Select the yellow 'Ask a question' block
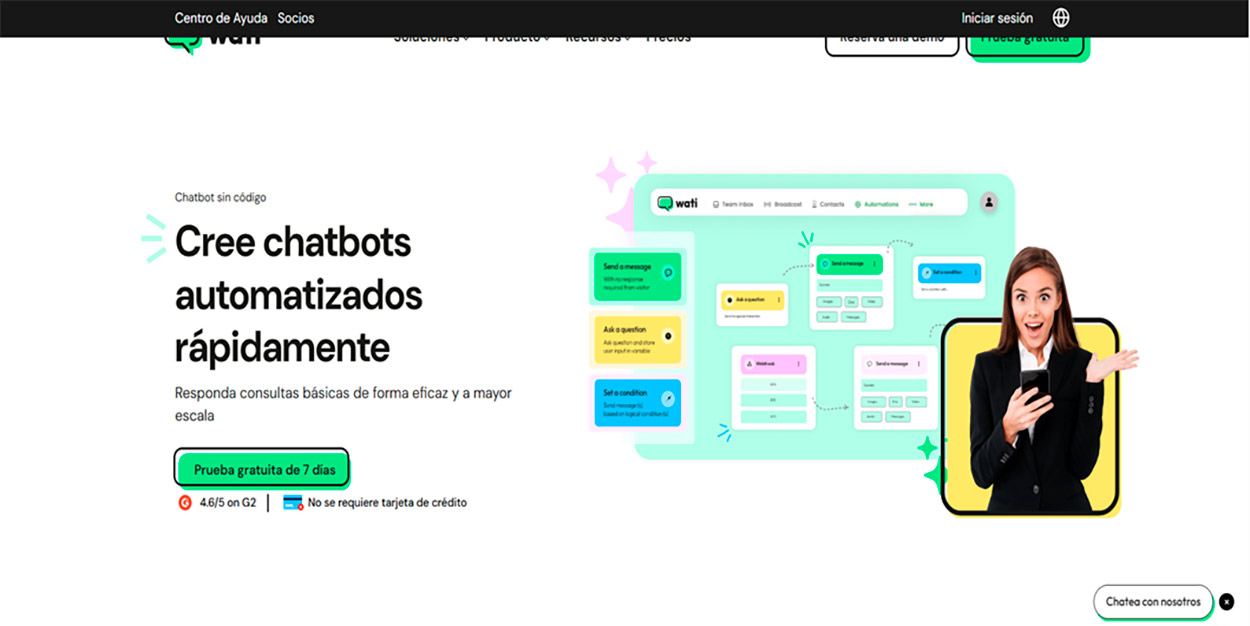The image size is (1250, 626). 637,340
